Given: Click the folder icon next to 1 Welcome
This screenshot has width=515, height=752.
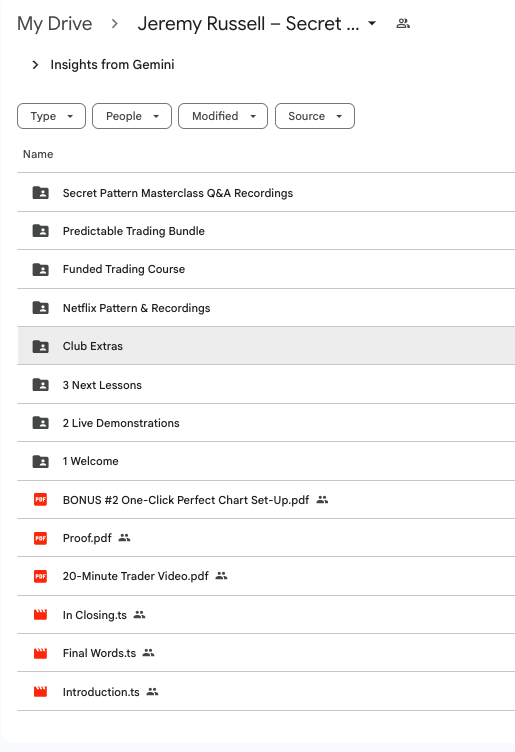Looking at the screenshot, I should (x=40, y=461).
